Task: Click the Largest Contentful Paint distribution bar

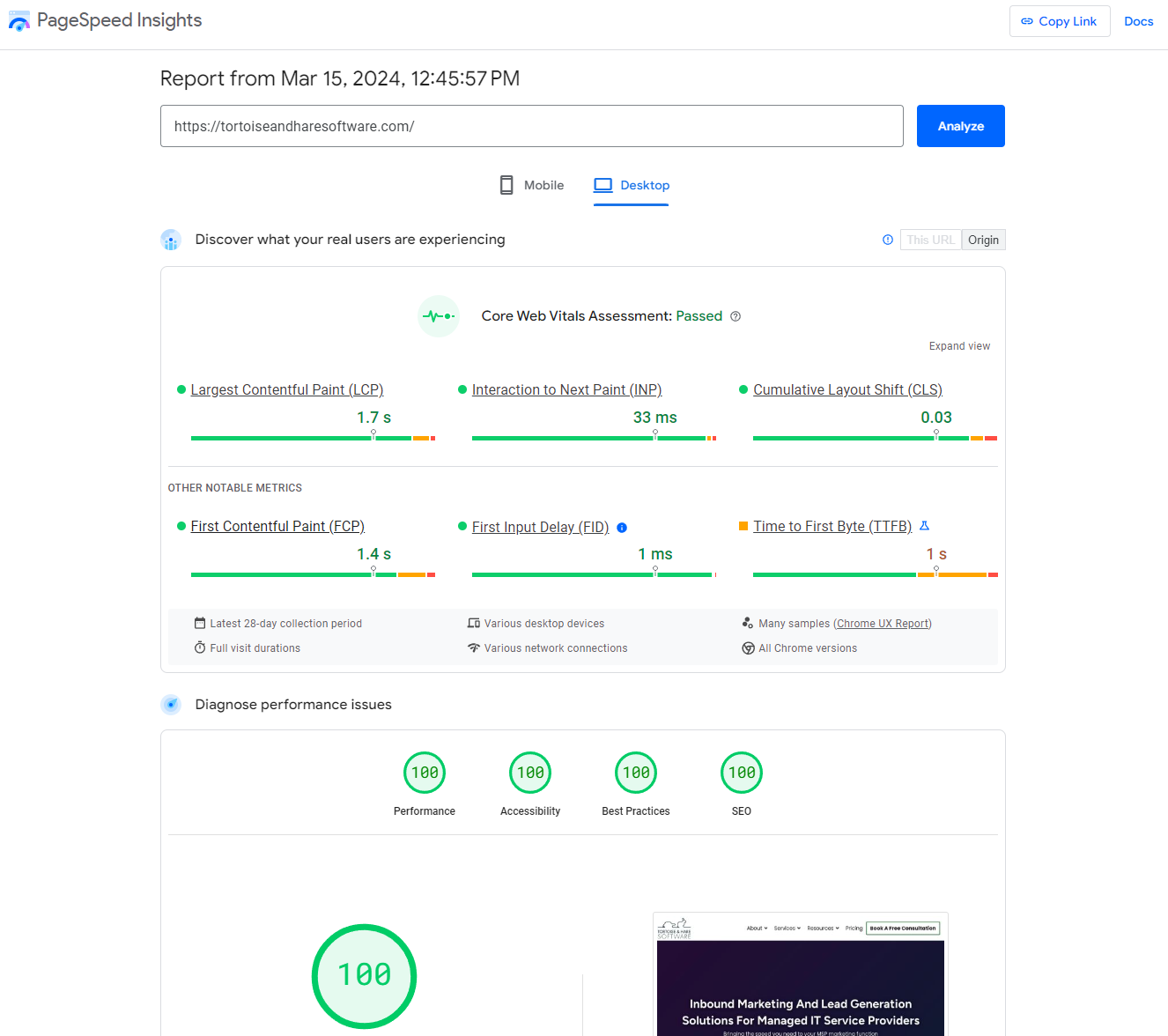Action: pyautogui.click(x=313, y=438)
